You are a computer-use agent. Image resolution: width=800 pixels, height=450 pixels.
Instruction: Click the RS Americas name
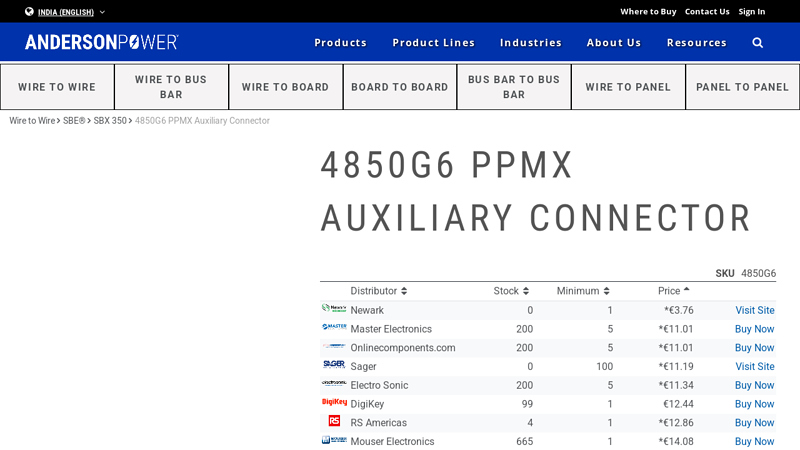(379, 423)
